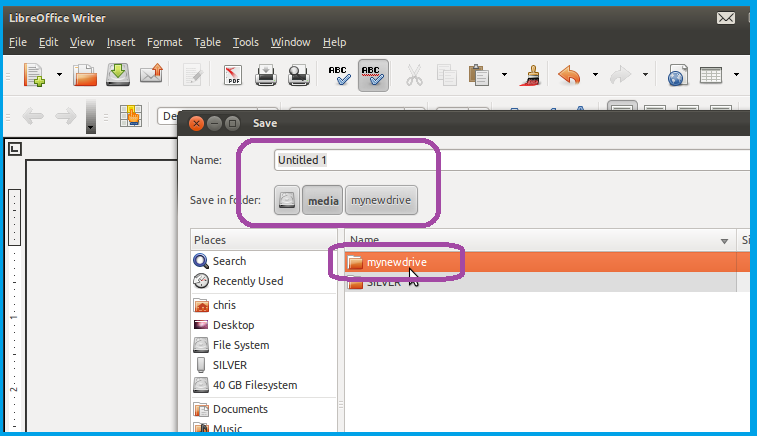This screenshot has height=436, width=757.
Task: Open the Styles and Formatting icon
Action: [x=131, y=116]
